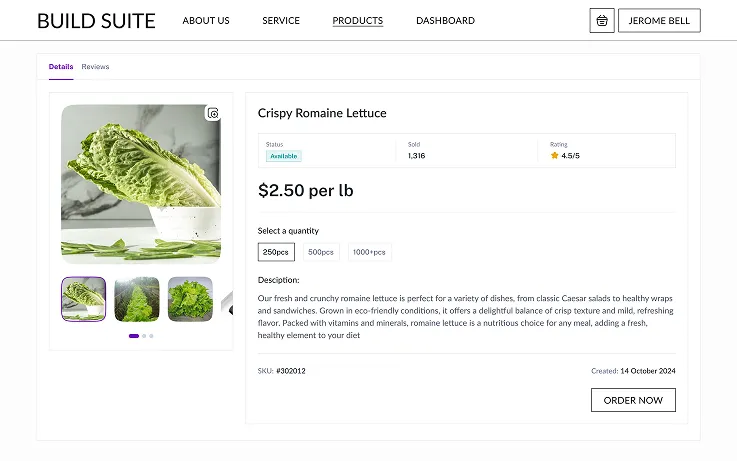Navigate to the Dashboard

coord(445,21)
